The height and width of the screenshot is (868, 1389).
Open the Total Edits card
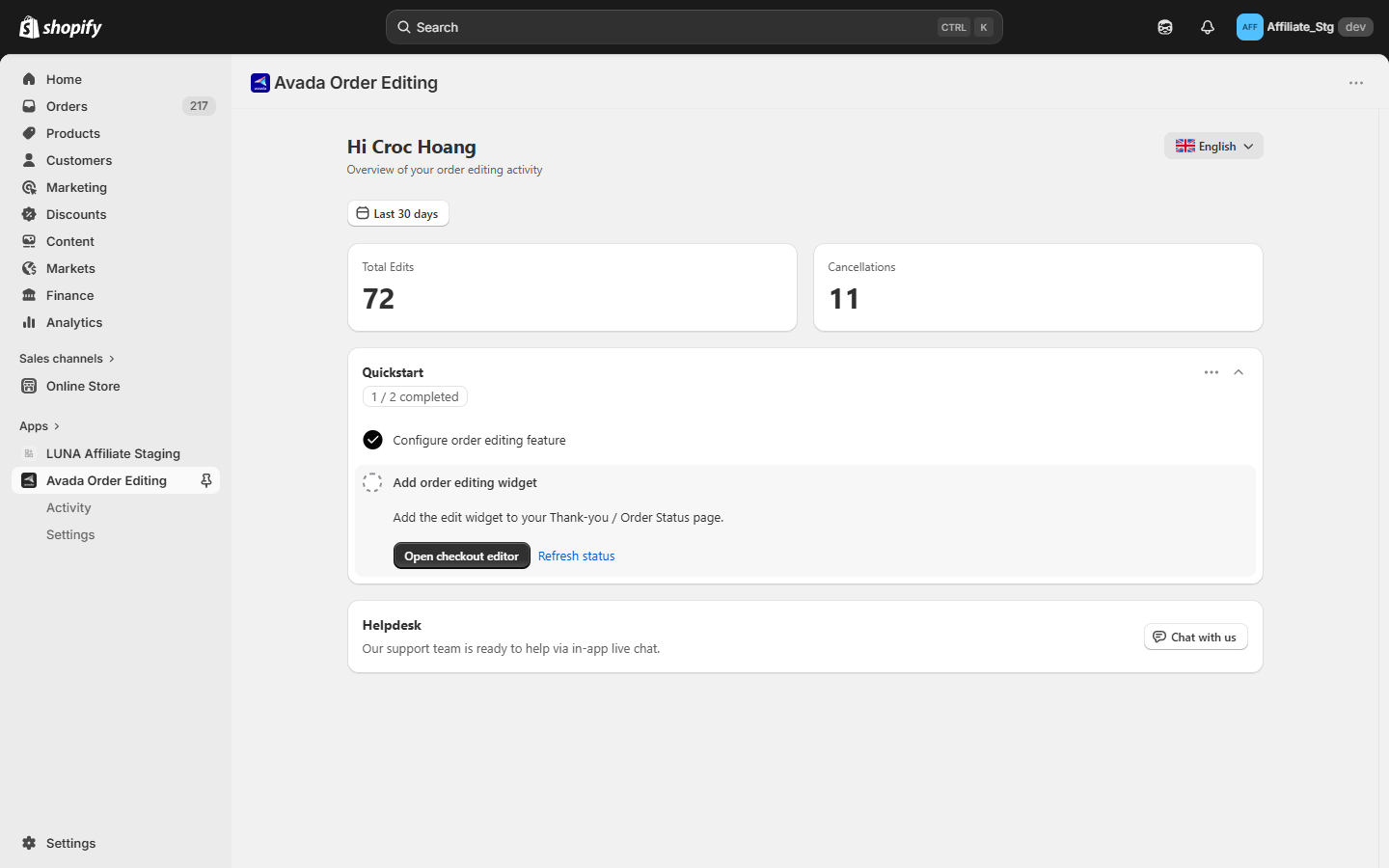point(572,287)
